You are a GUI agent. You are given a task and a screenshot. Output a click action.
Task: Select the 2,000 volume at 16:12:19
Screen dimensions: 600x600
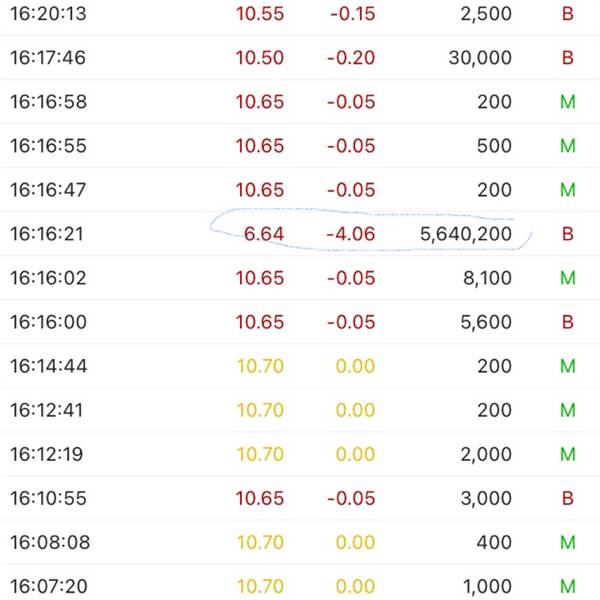486,454
